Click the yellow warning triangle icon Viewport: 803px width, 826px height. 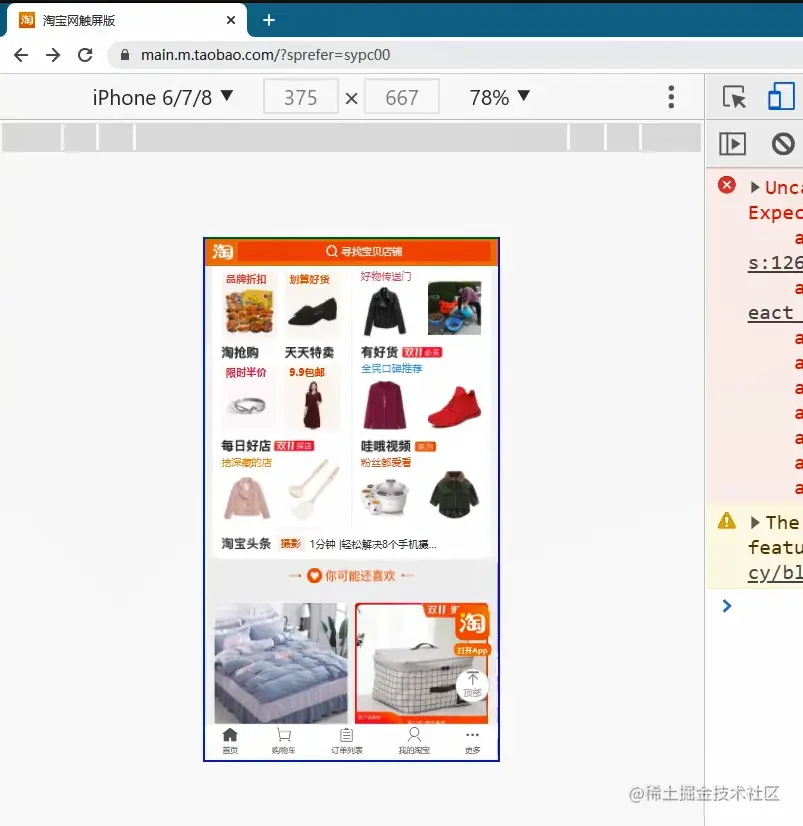coord(727,521)
